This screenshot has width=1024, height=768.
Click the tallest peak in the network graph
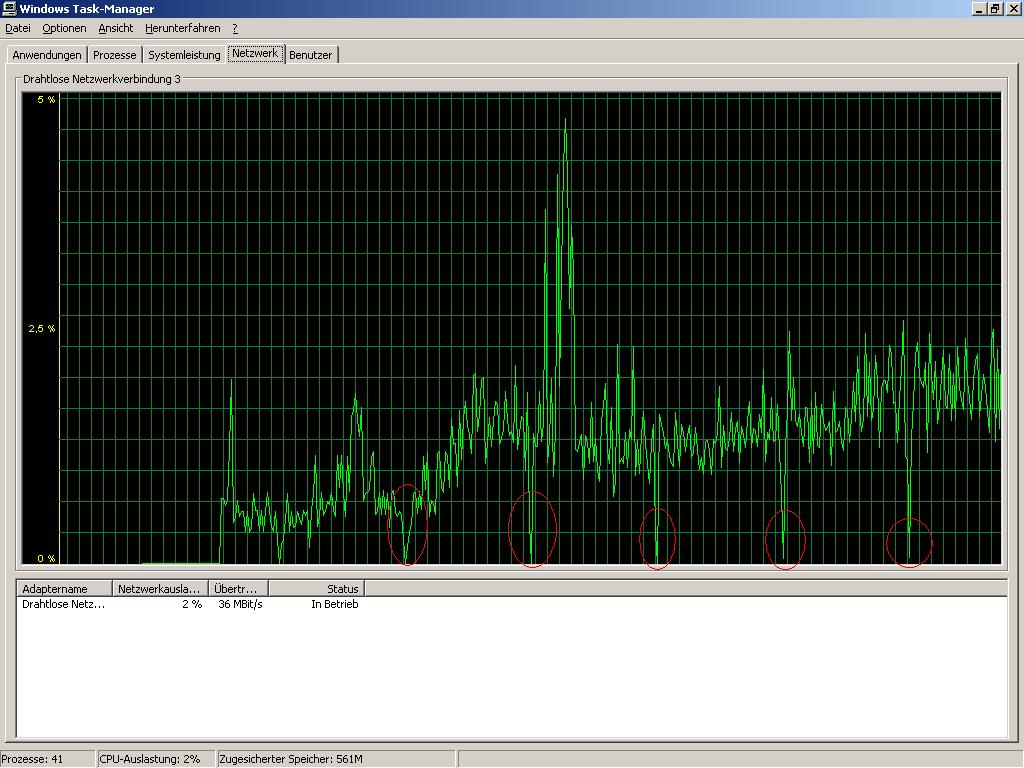pyautogui.click(x=566, y=122)
